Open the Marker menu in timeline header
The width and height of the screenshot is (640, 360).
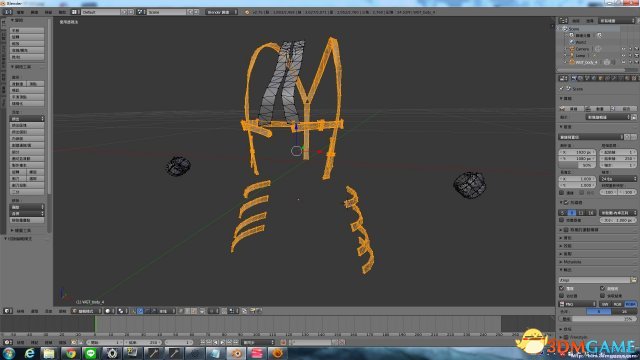pyautogui.click(x=34, y=342)
